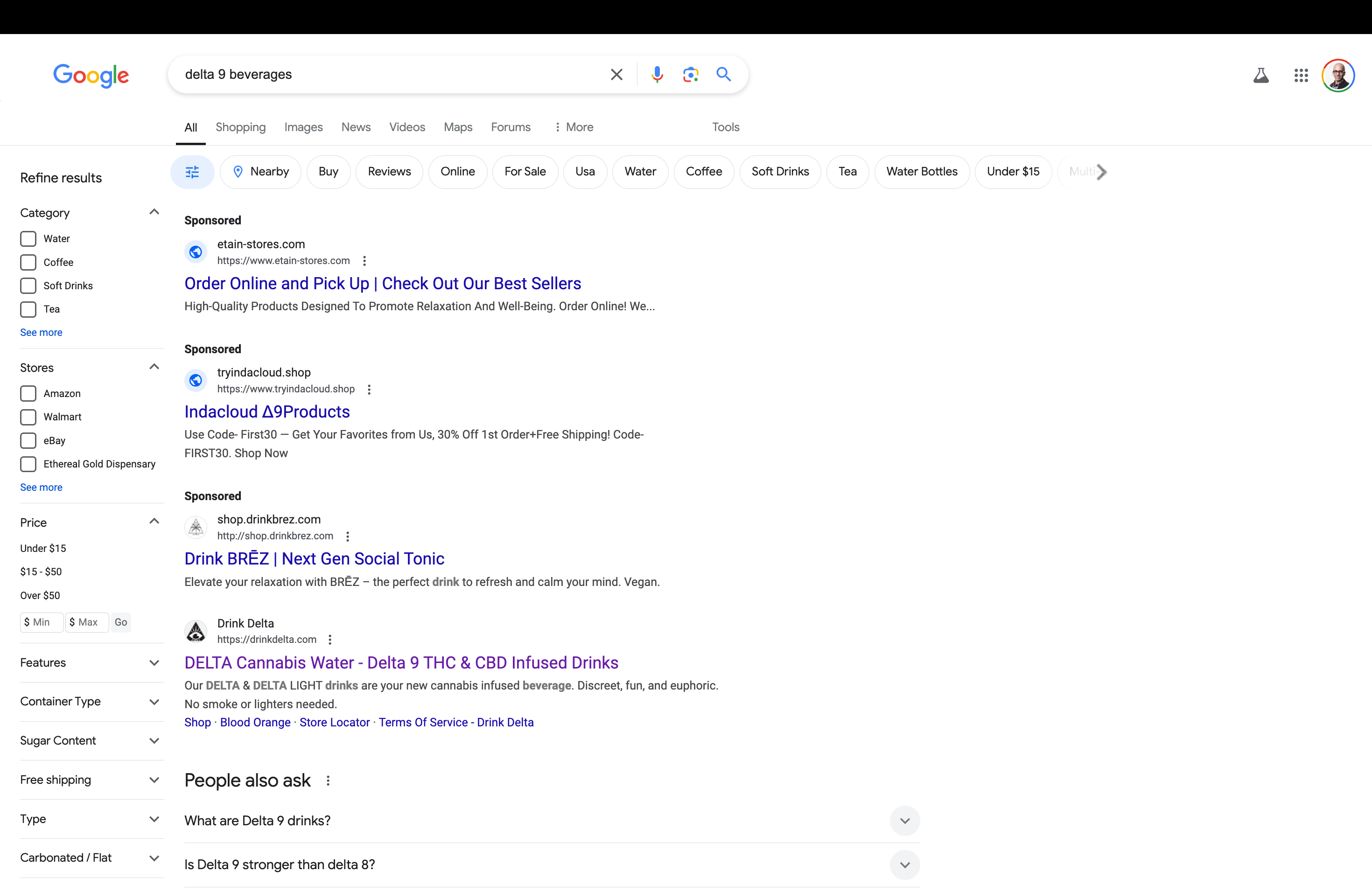Clear the search box with X icon
Viewport: 1372px width, 892px height.
click(x=616, y=74)
